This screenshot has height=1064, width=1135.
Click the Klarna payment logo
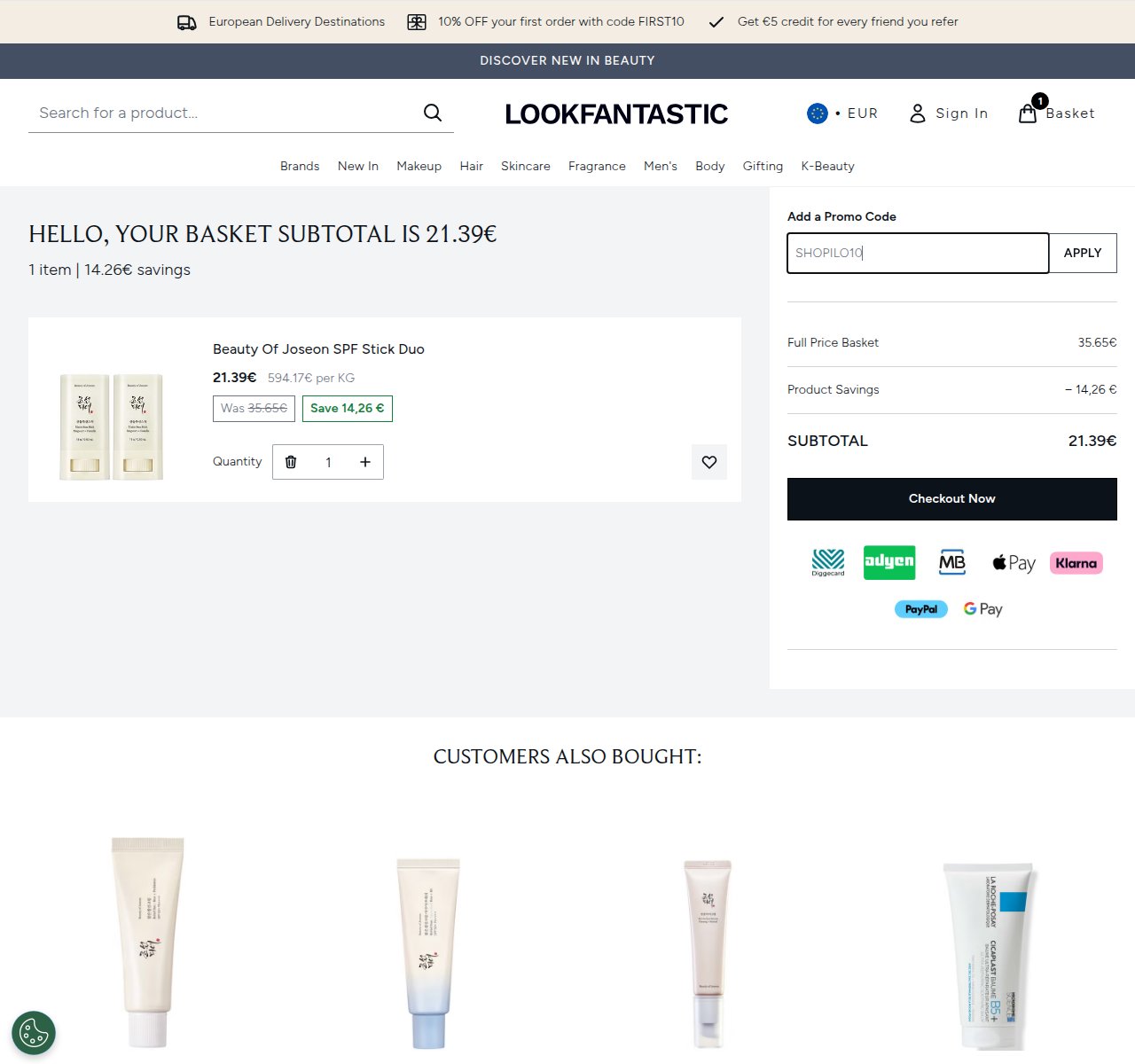[x=1076, y=563]
